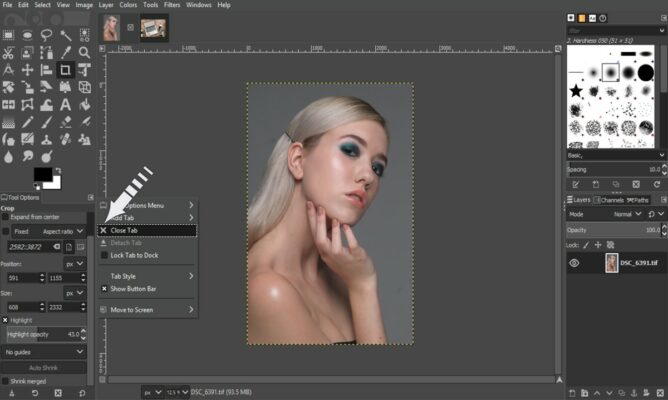The height and width of the screenshot is (400, 668).
Task: Click the black foreground color swatch
Action: (x=42, y=175)
